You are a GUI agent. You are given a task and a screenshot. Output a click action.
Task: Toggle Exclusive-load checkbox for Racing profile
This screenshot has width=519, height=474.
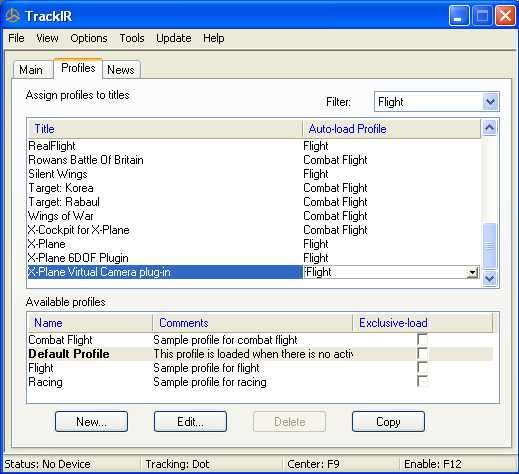pos(422,381)
